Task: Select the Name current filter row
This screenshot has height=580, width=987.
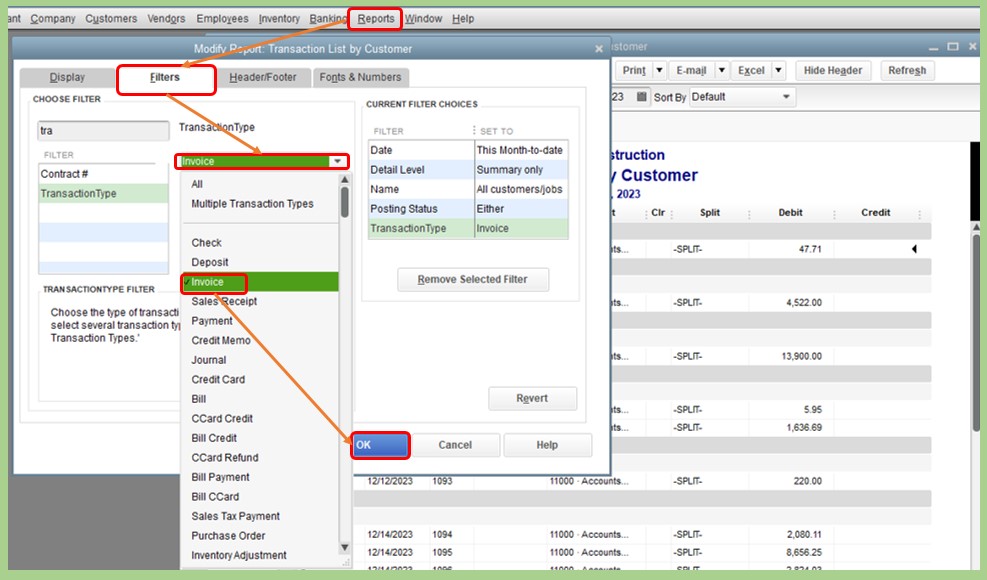Action: [x=468, y=190]
